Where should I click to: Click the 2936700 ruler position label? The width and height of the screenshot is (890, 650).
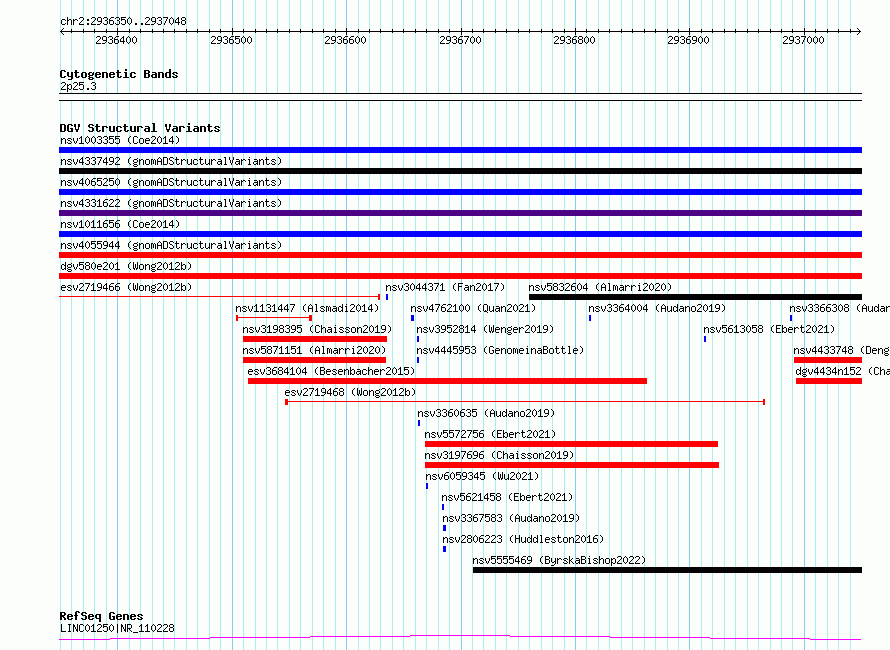tap(460, 40)
